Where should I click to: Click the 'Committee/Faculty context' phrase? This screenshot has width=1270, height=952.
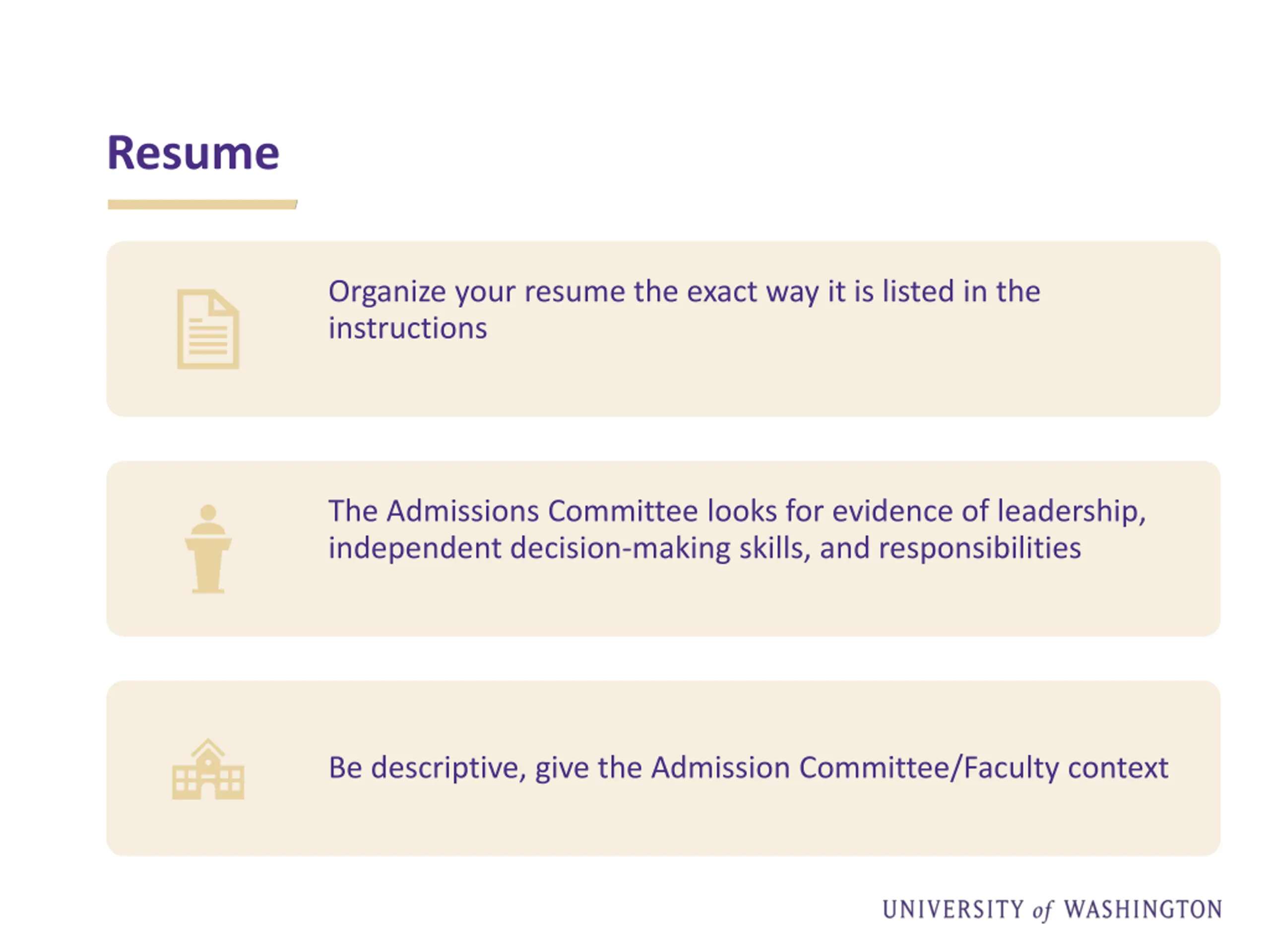pos(983,768)
